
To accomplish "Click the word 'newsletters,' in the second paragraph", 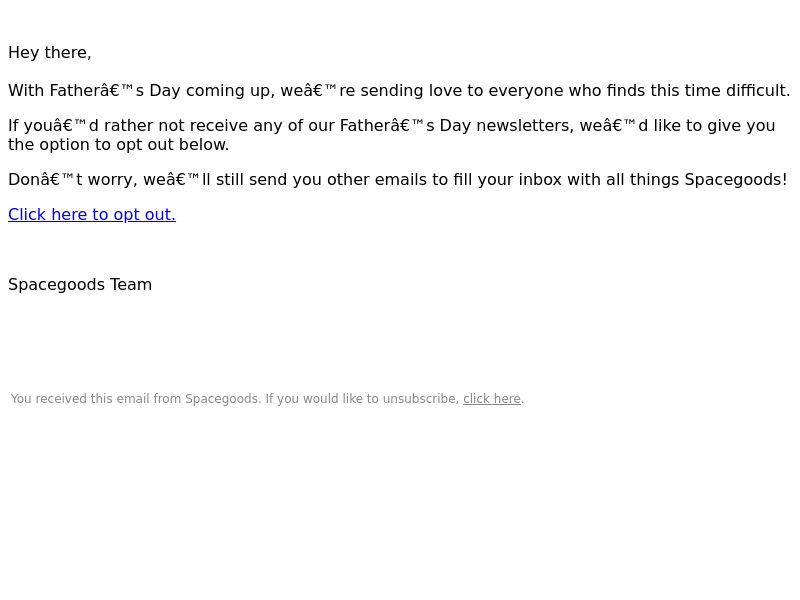I will 525,126.
